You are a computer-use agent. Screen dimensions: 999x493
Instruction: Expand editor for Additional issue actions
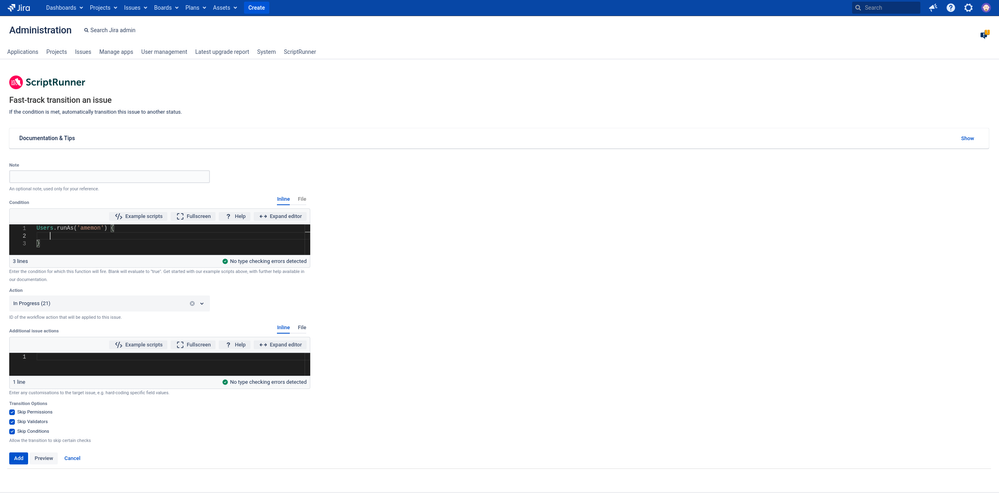click(x=280, y=345)
